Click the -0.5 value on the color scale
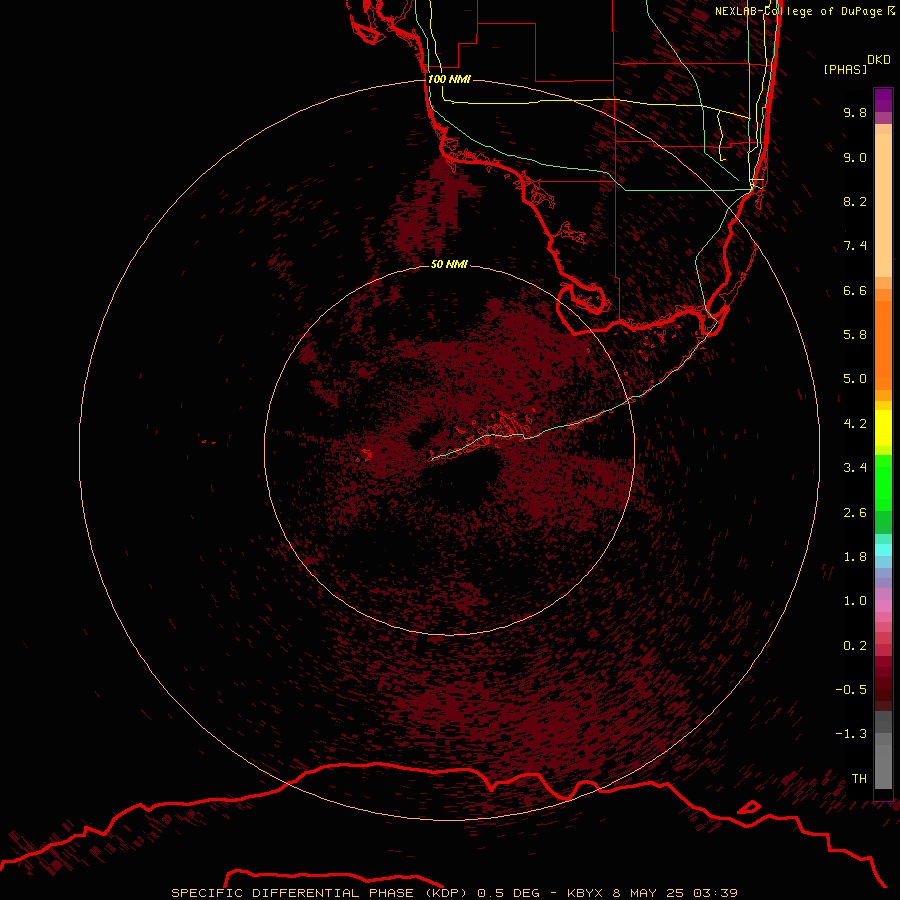Screen dimensions: 900x900 tap(851, 690)
